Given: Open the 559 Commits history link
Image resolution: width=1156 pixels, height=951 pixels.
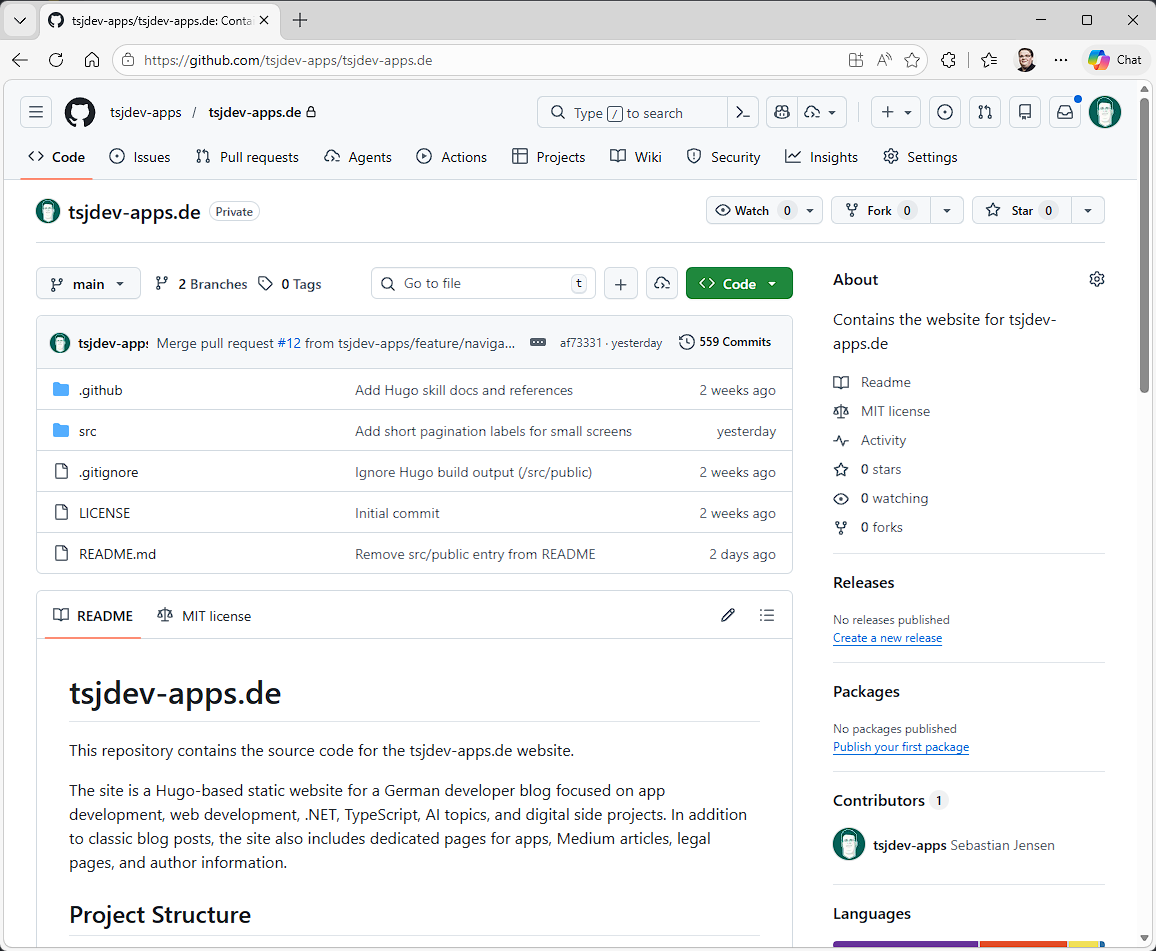Looking at the screenshot, I should tap(725, 342).
